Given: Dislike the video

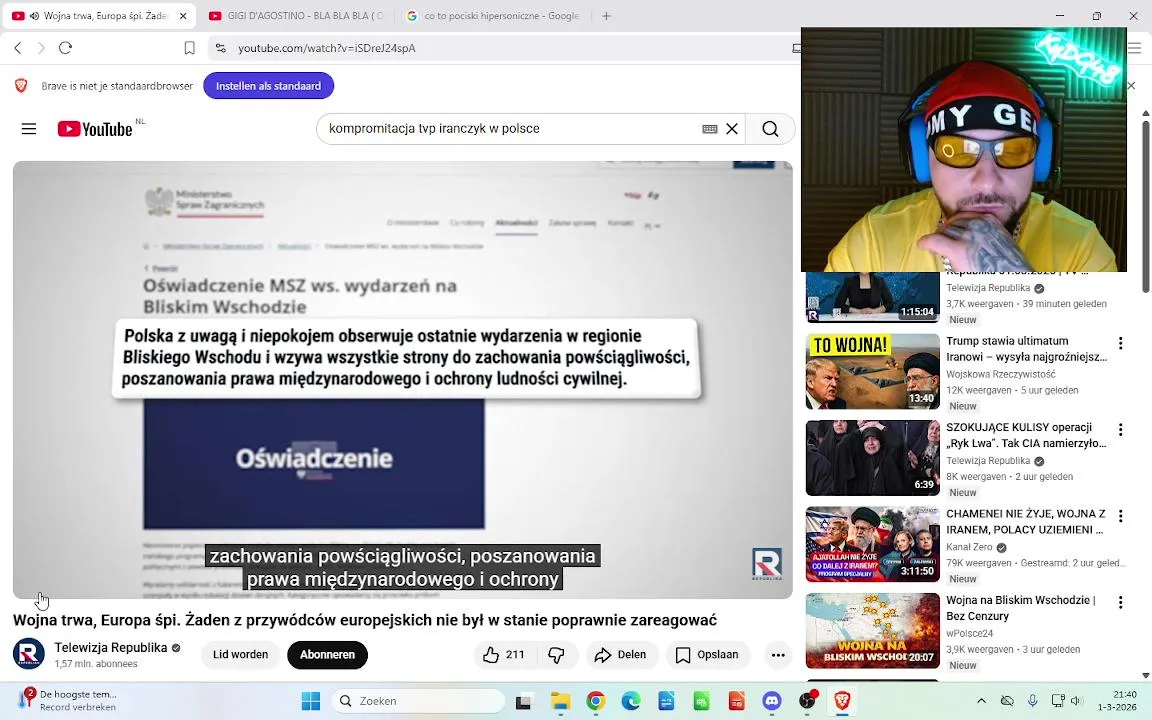Looking at the screenshot, I should point(557,655).
